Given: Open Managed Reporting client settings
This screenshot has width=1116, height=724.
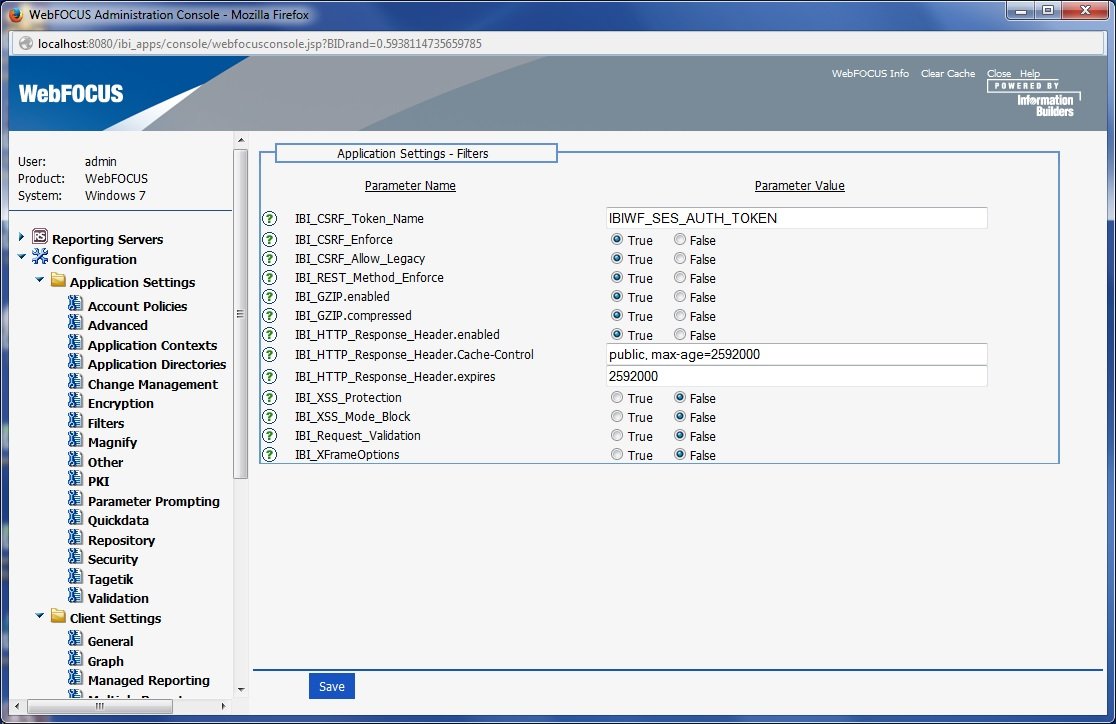Looking at the screenshot, I should (x=149, y=681).
